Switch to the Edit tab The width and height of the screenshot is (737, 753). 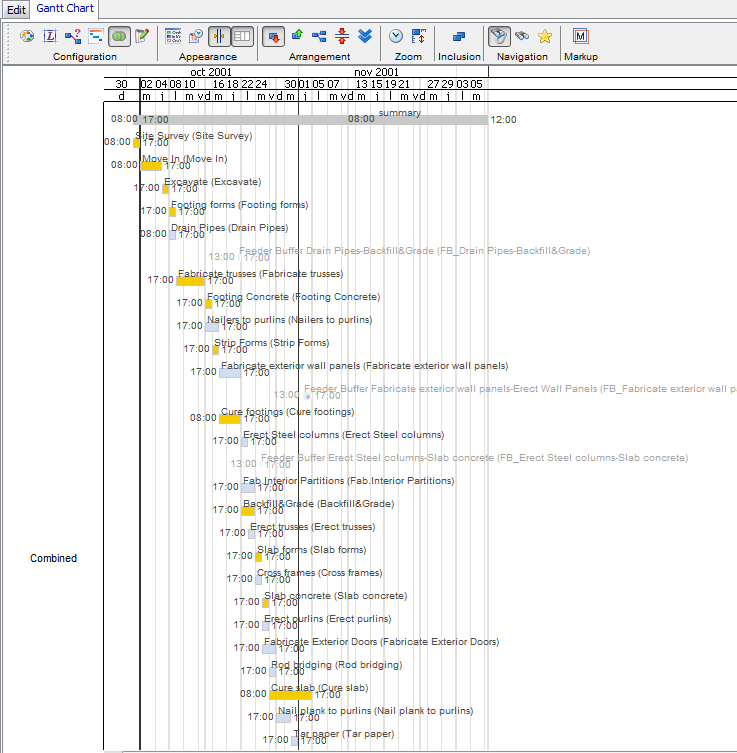click(16, 9)
